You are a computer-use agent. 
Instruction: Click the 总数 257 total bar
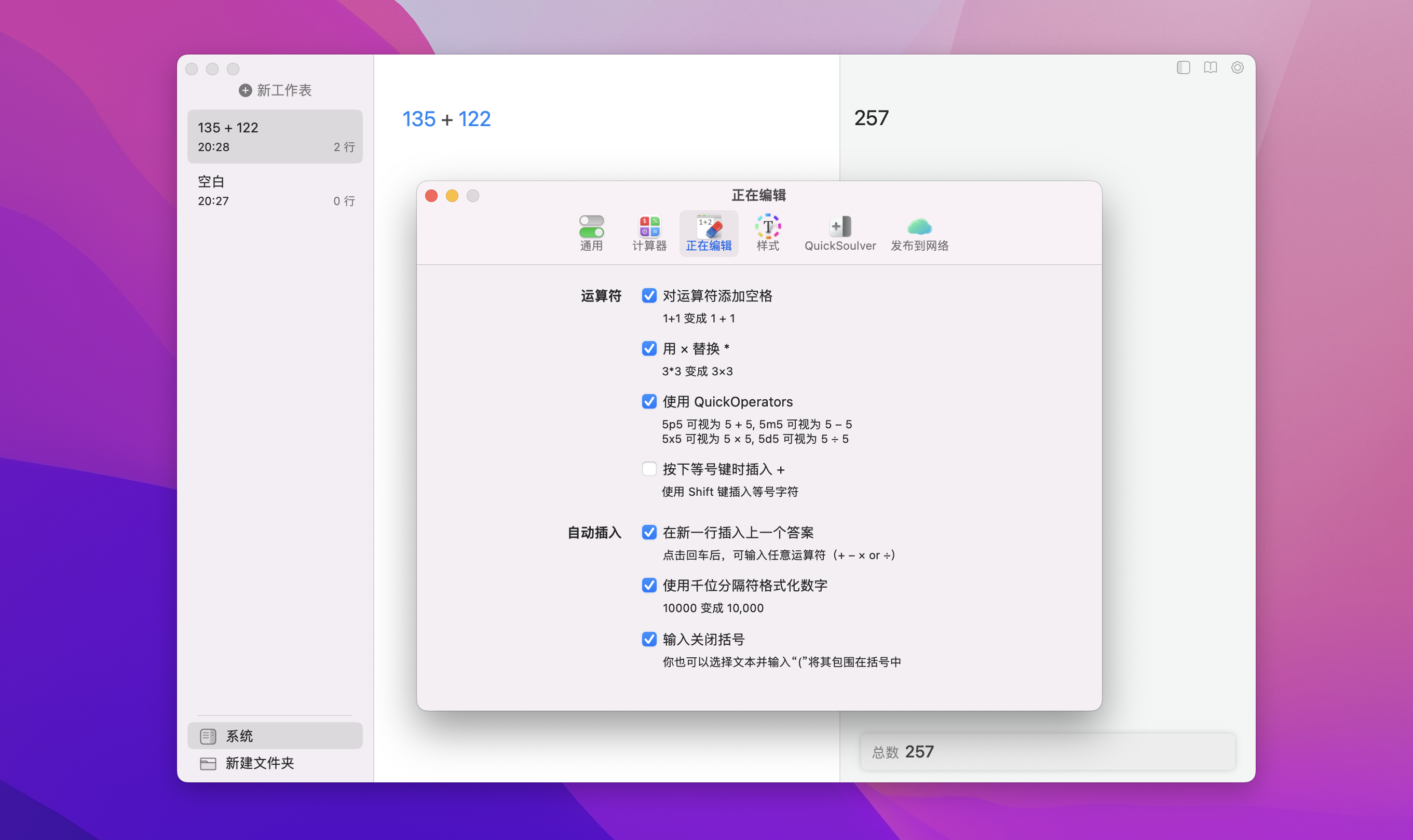click(x=1047, y=752)
